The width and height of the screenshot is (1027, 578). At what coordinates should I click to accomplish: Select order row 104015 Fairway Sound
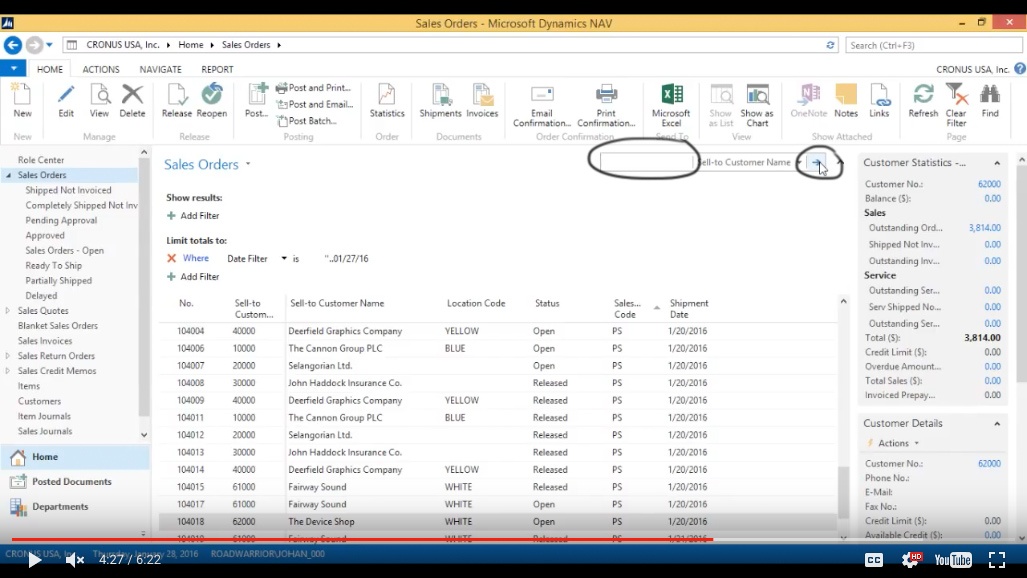498,487
